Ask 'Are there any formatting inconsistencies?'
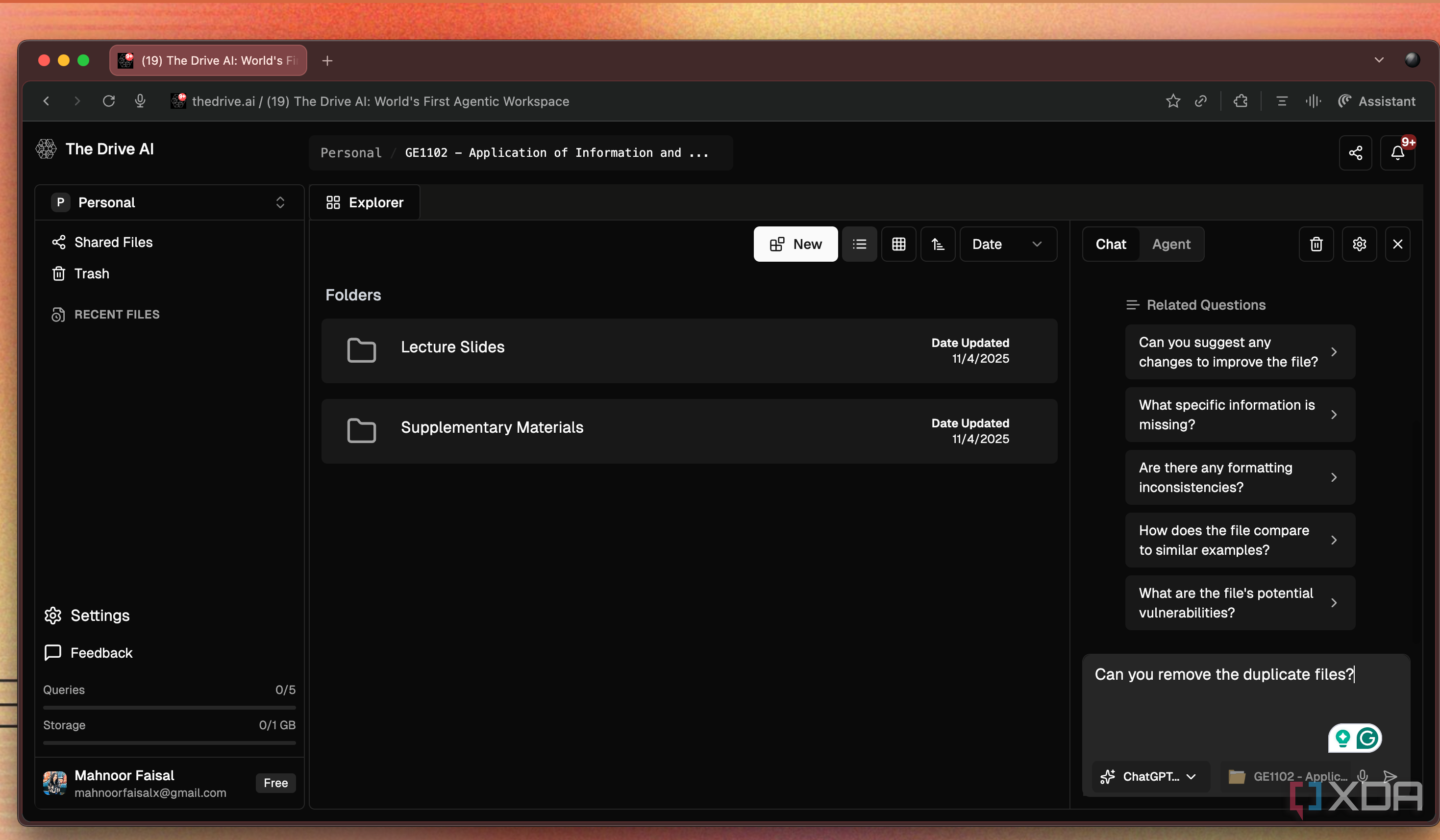 [x=1240, y=477]
